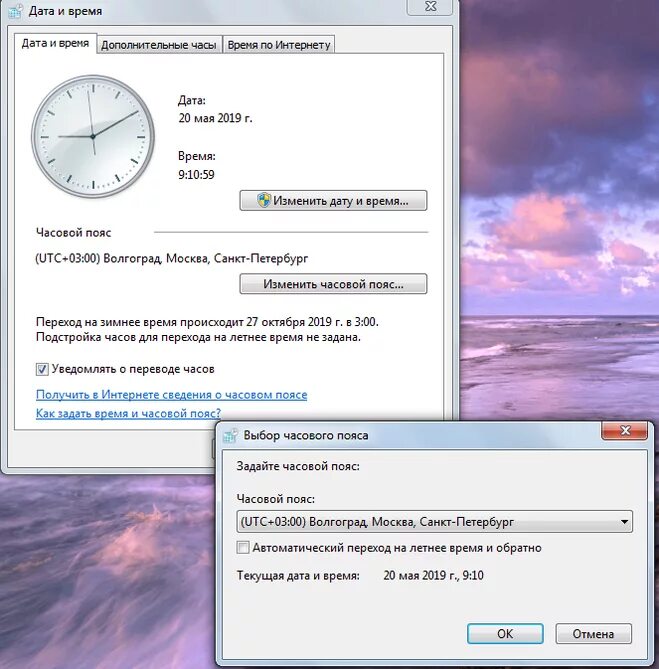
Task: Open the Дополнительные часы tab
Action: point(159,45)
